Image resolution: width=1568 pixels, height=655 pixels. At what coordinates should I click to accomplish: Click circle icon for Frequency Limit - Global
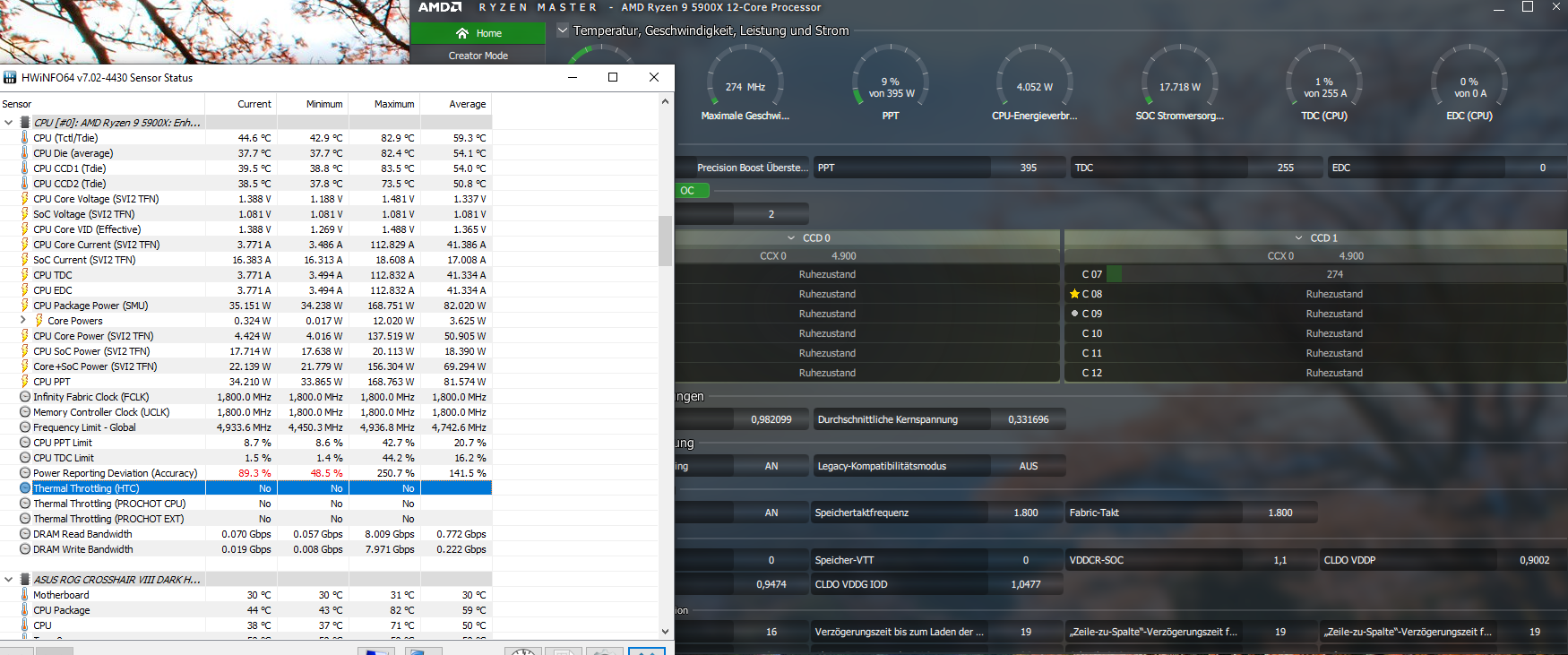24,427
